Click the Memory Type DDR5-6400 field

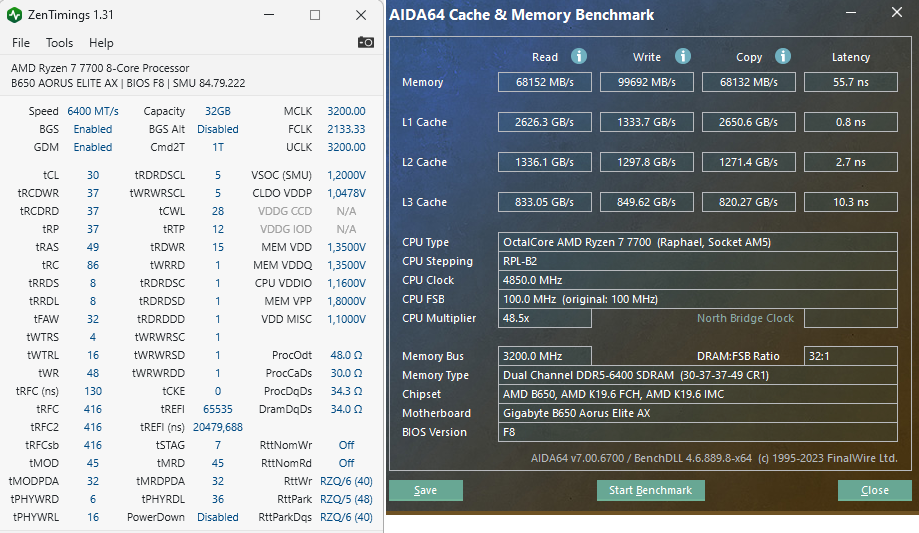tap(697, 375)
